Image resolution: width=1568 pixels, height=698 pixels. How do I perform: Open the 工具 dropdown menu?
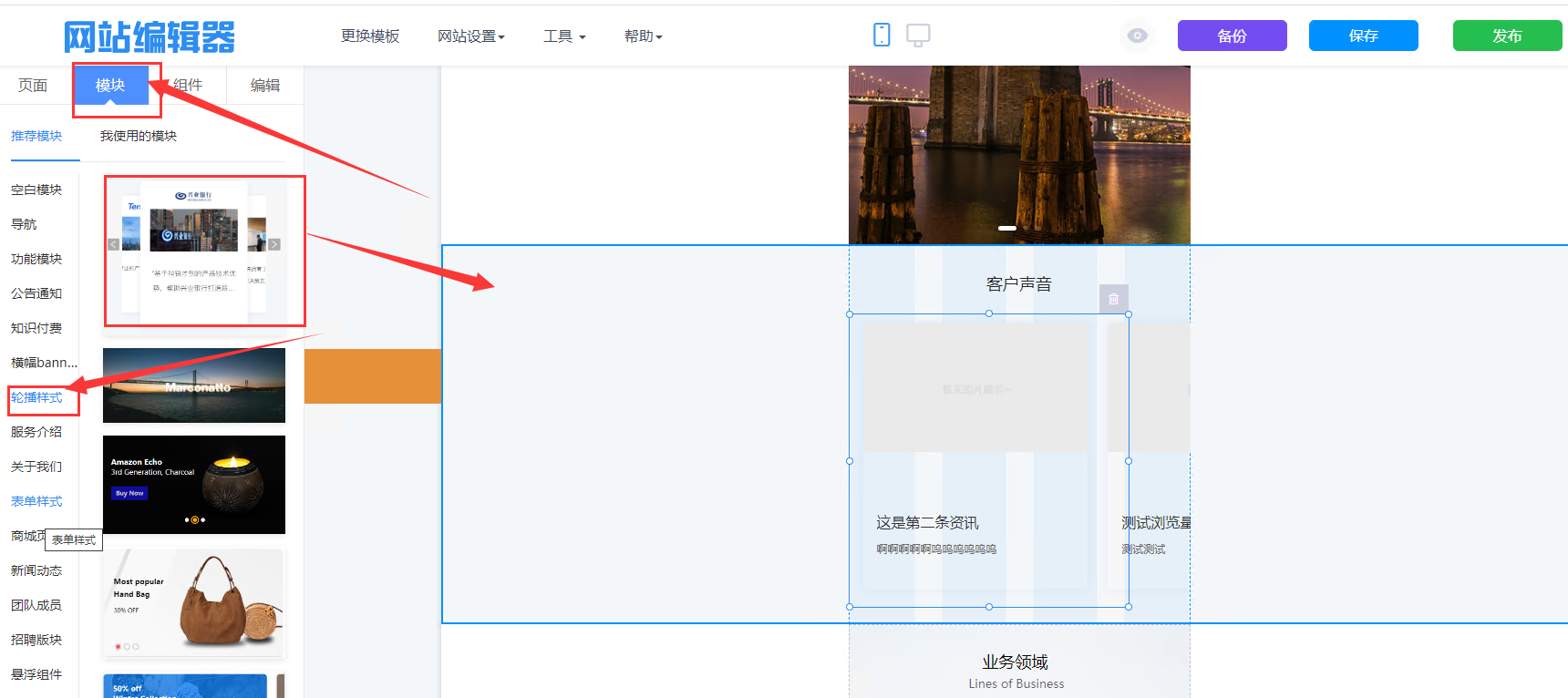[564, 36]
